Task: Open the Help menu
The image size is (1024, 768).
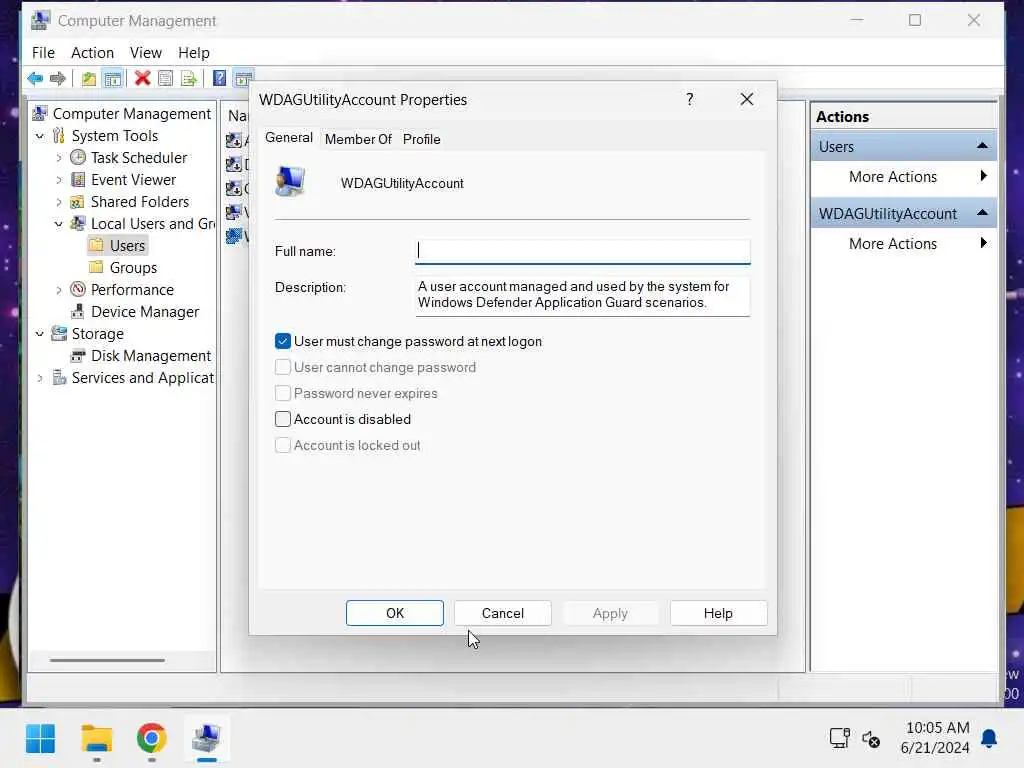Action: tap(194, 53)
